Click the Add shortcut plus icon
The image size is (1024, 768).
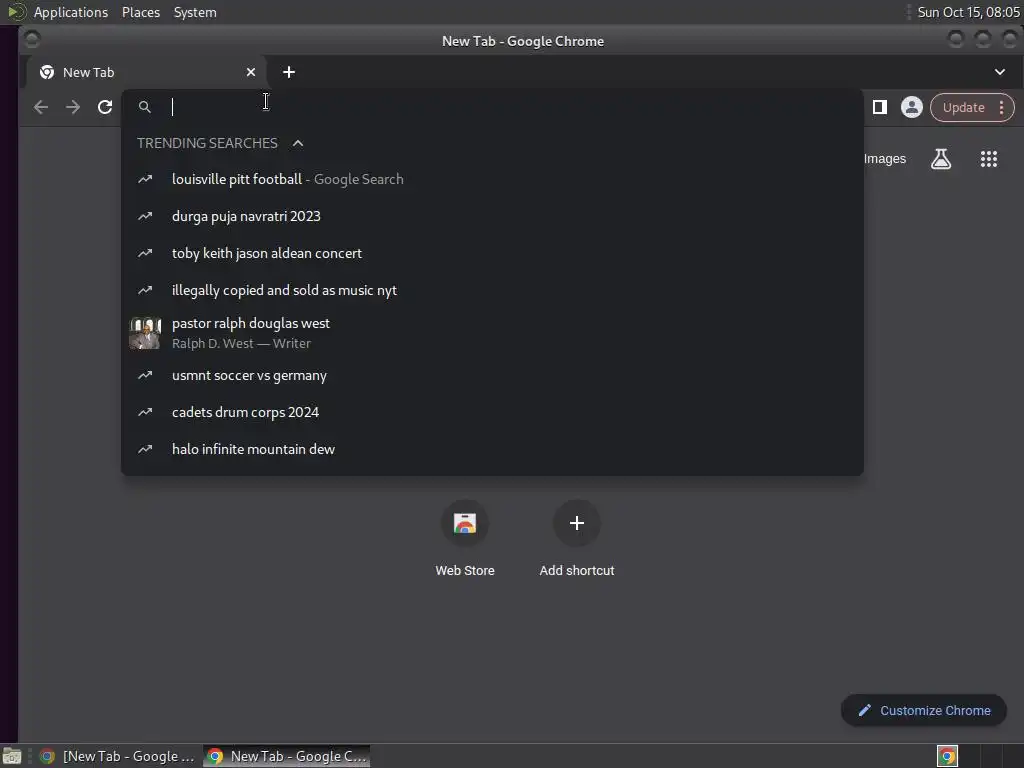pos(576,523)
